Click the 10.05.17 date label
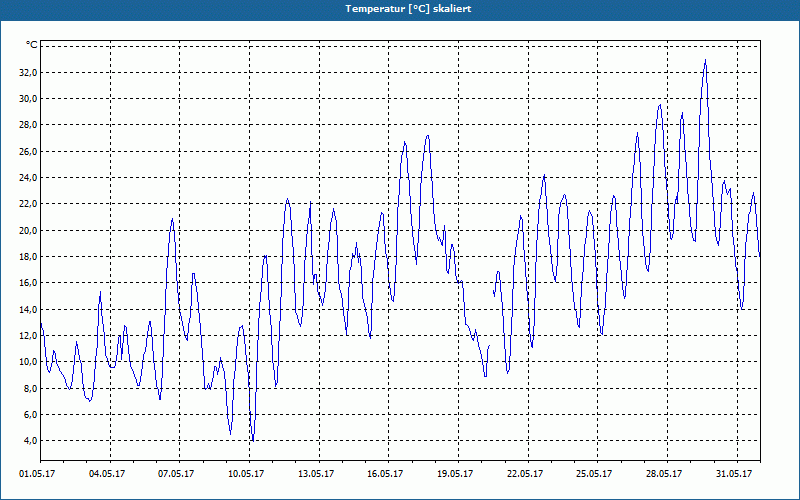The height and width of the screenshot is (500, 800). [246, 474]
